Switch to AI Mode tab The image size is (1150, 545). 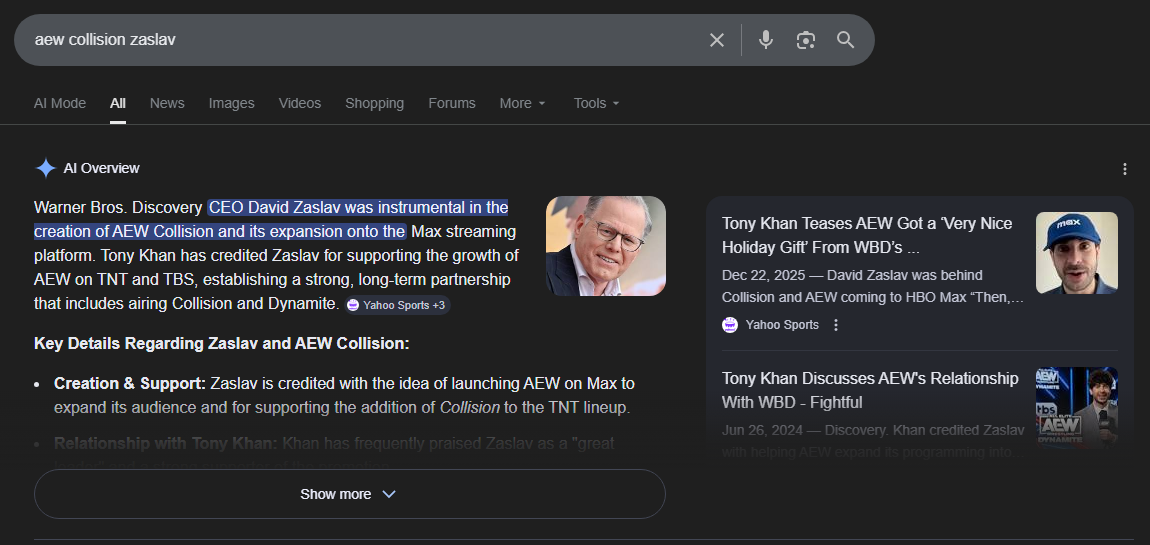pyautogui.click(x=59, y=103)
